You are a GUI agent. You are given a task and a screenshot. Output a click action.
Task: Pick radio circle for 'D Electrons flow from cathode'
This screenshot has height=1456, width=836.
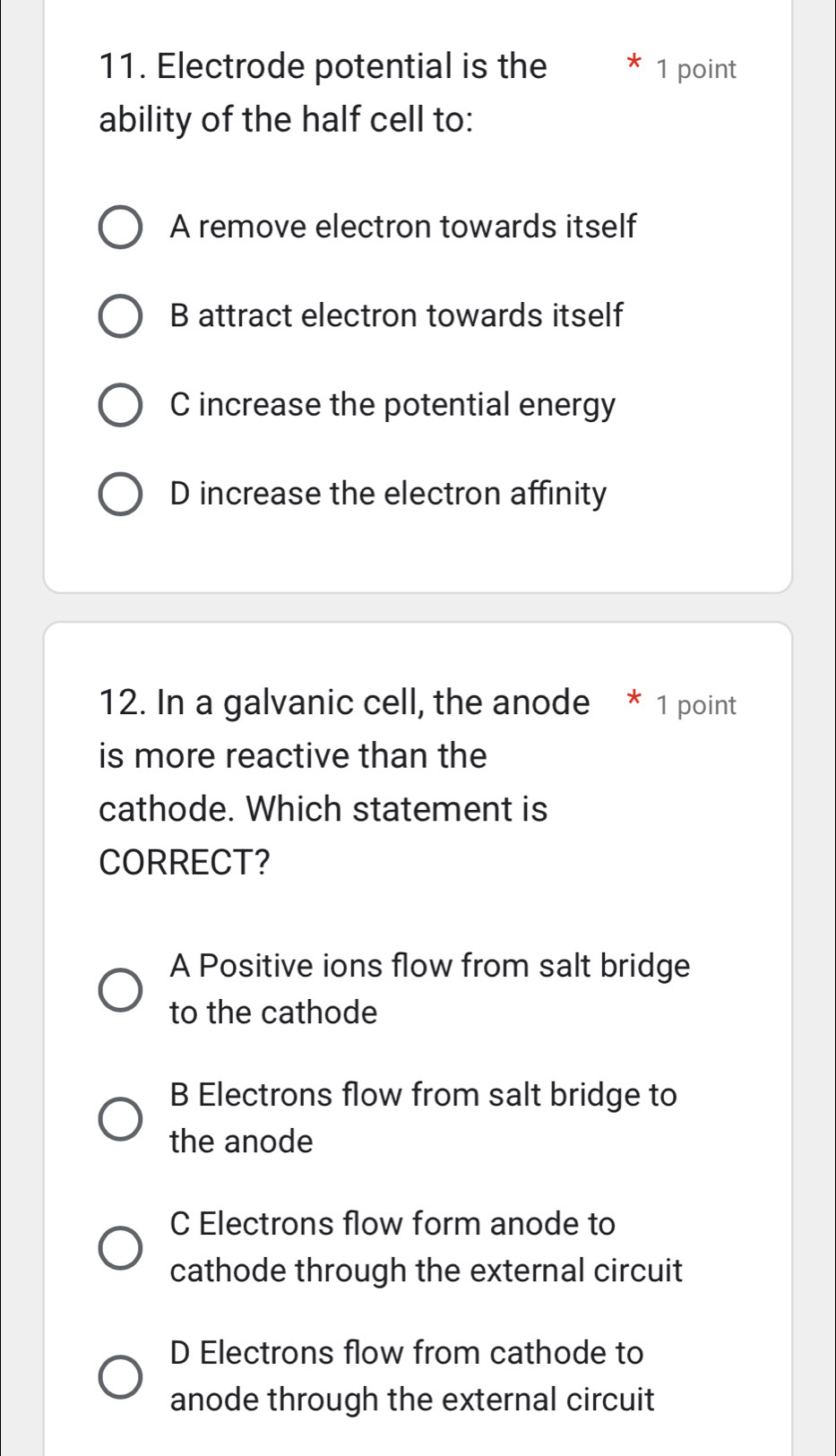pos(119,1376)
